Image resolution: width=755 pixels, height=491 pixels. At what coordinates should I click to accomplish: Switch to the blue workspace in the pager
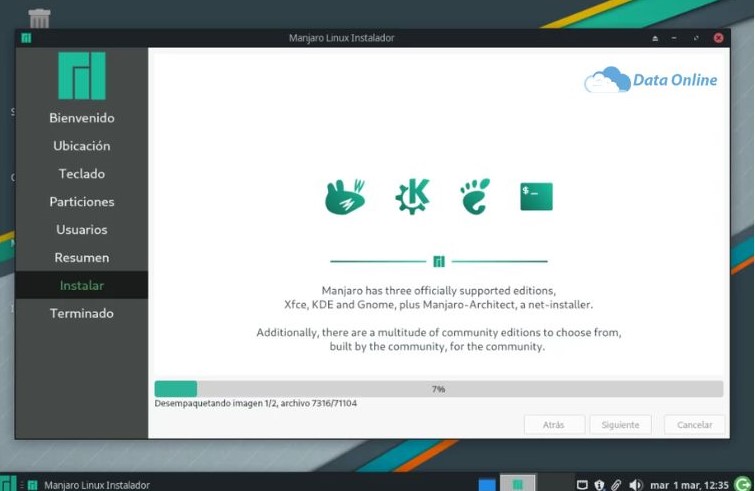pos(487,484)
